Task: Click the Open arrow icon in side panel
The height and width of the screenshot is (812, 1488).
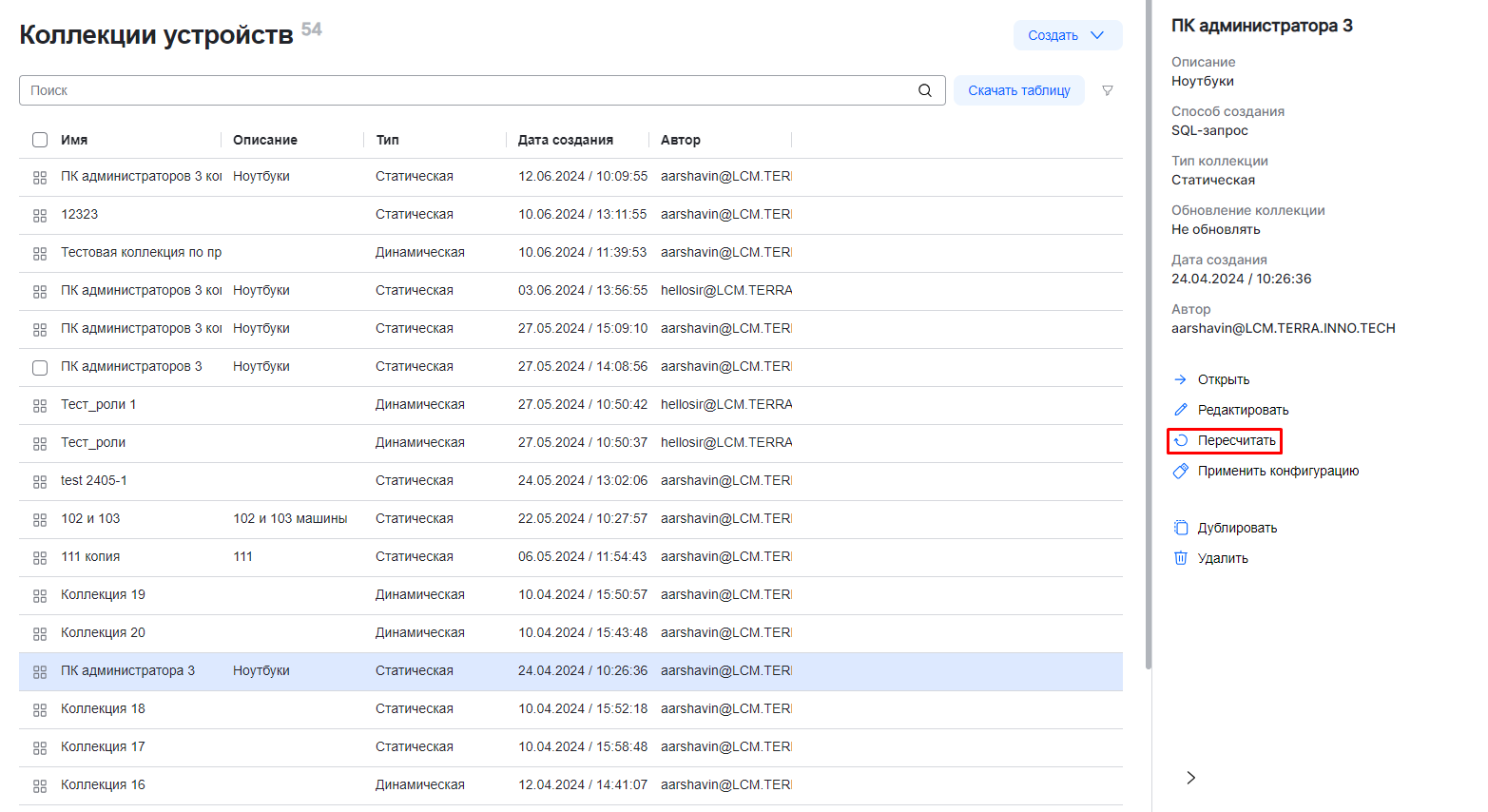Action: (x=1180, y=379)
